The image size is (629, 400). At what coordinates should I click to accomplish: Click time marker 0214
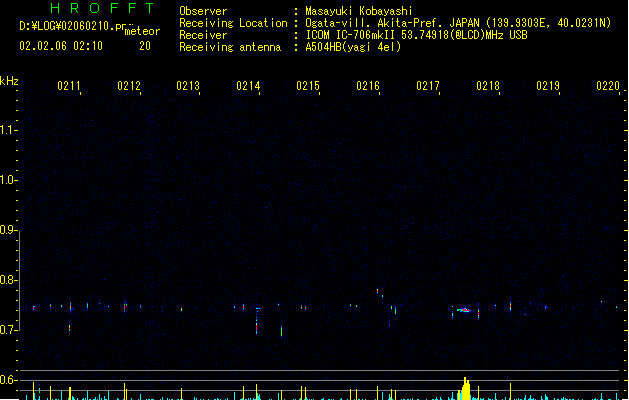tap(248, 86)
